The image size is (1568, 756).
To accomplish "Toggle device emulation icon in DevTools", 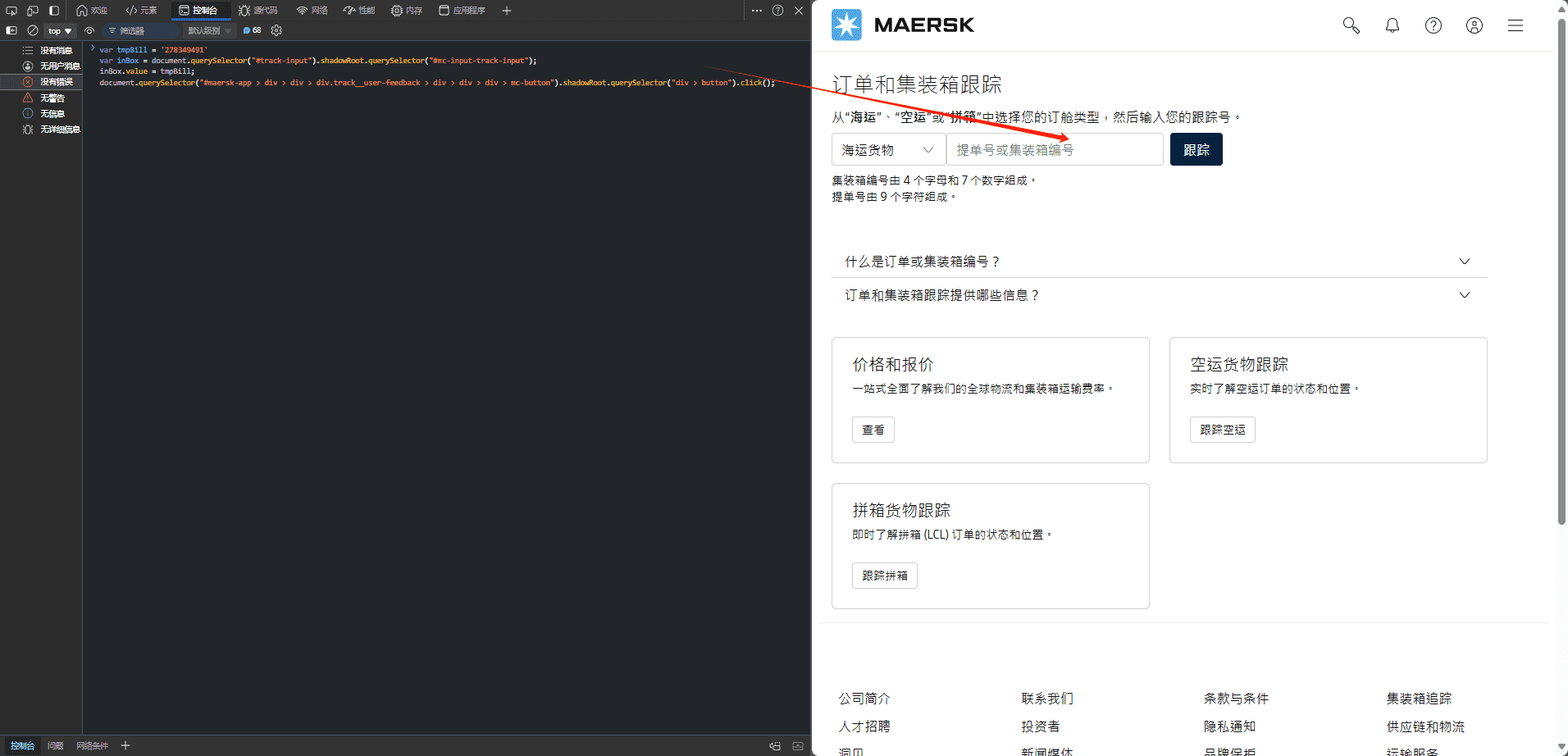I will click(33, 11).
